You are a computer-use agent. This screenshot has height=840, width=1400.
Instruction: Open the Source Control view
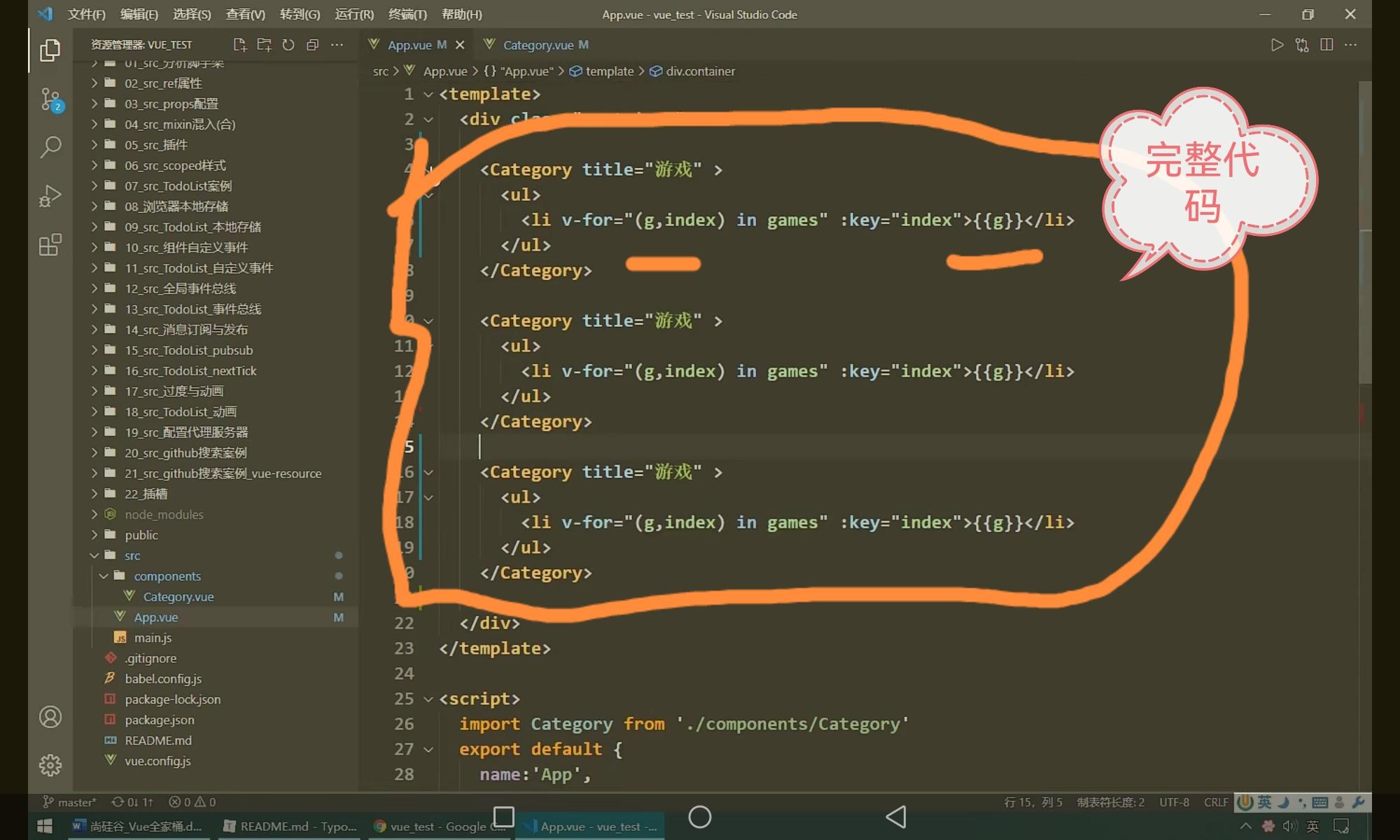pyautogui.click(x=50, y=99)
